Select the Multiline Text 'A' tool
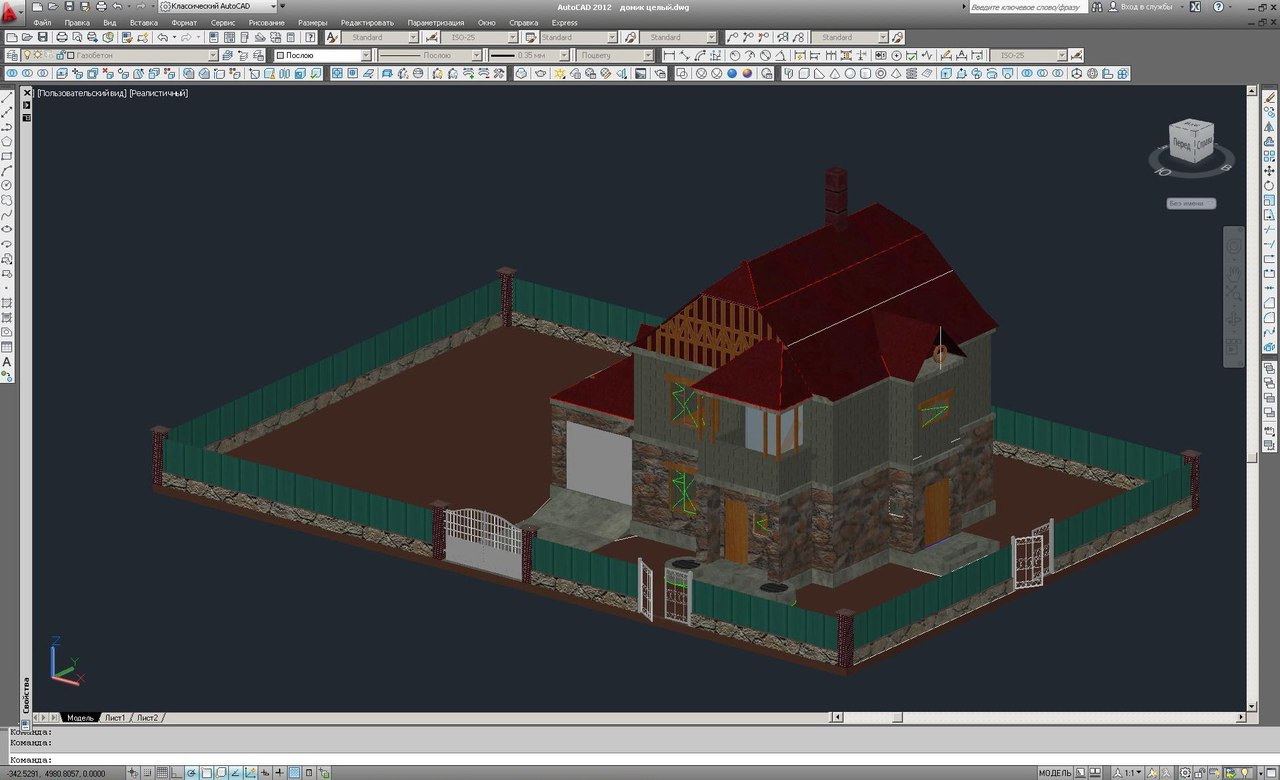This screenshot has width=1280, height=780. point(7,362)
